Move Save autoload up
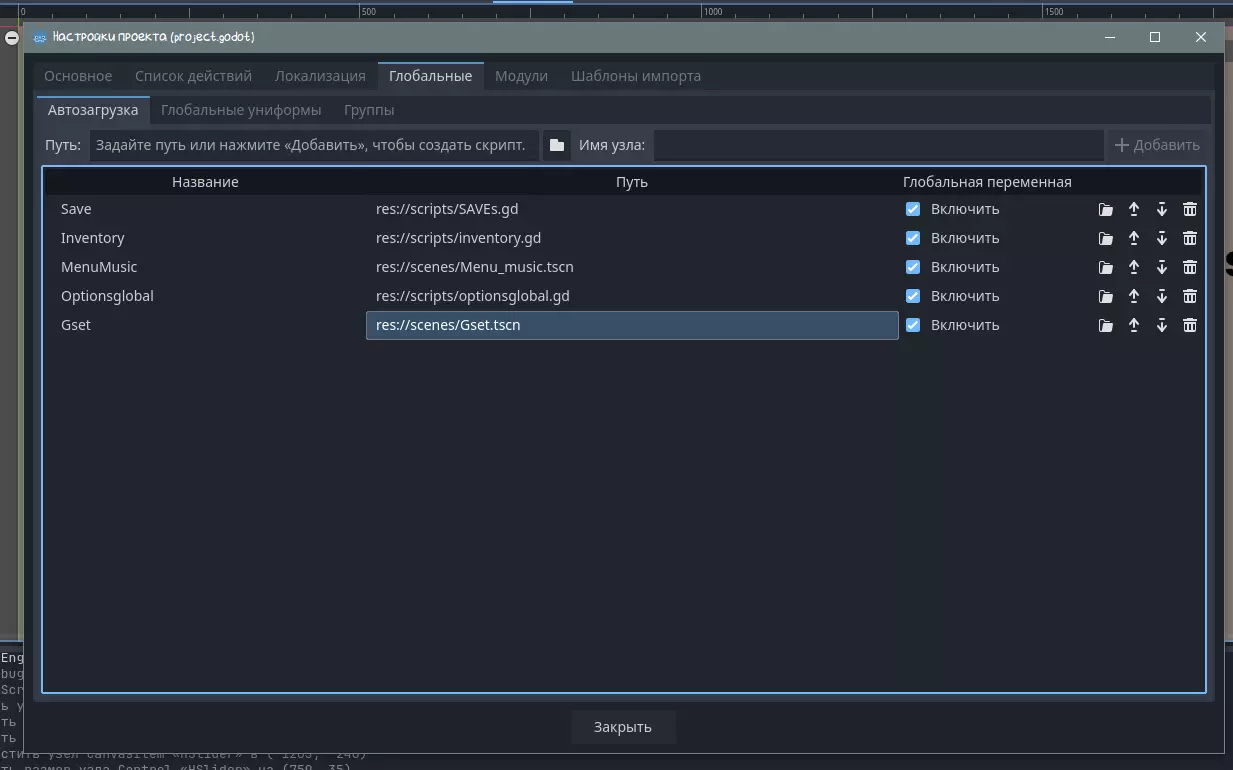The image size is (1233, 770). (x=1133, y=209)
